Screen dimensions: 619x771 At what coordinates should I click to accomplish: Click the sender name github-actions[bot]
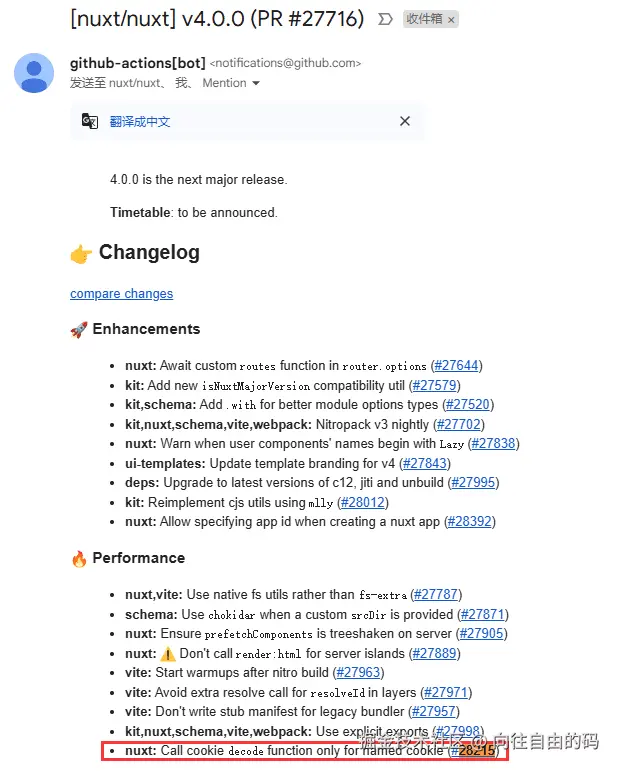point(137,63)
